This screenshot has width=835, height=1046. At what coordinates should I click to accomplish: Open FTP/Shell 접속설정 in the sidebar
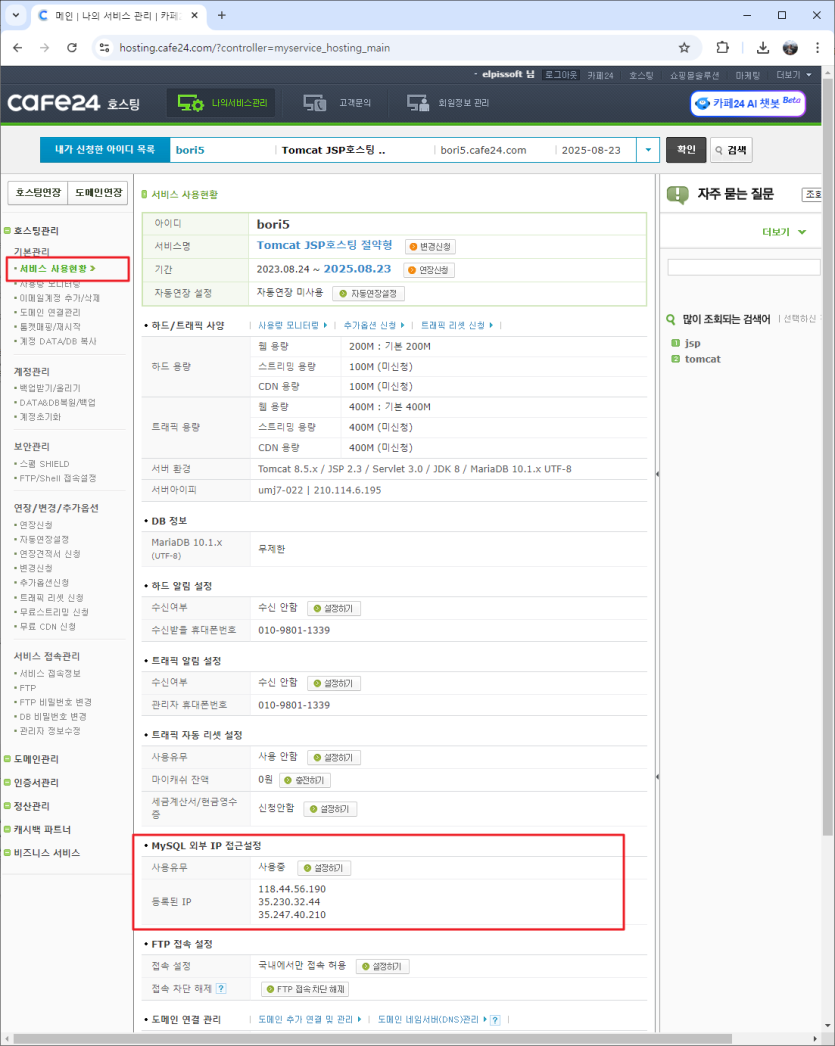coord(57,478)
